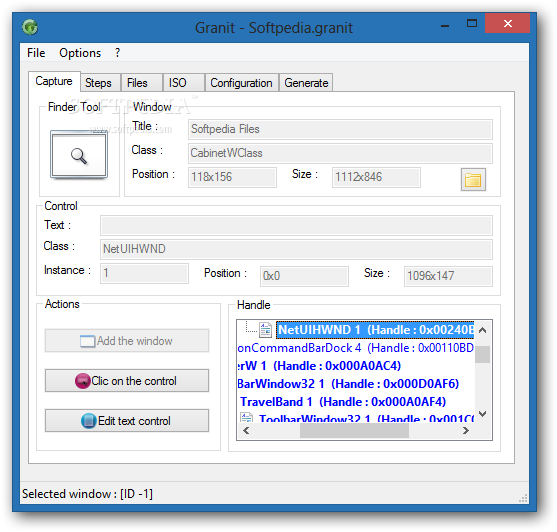Minimize the Granit window

(445, 25)
